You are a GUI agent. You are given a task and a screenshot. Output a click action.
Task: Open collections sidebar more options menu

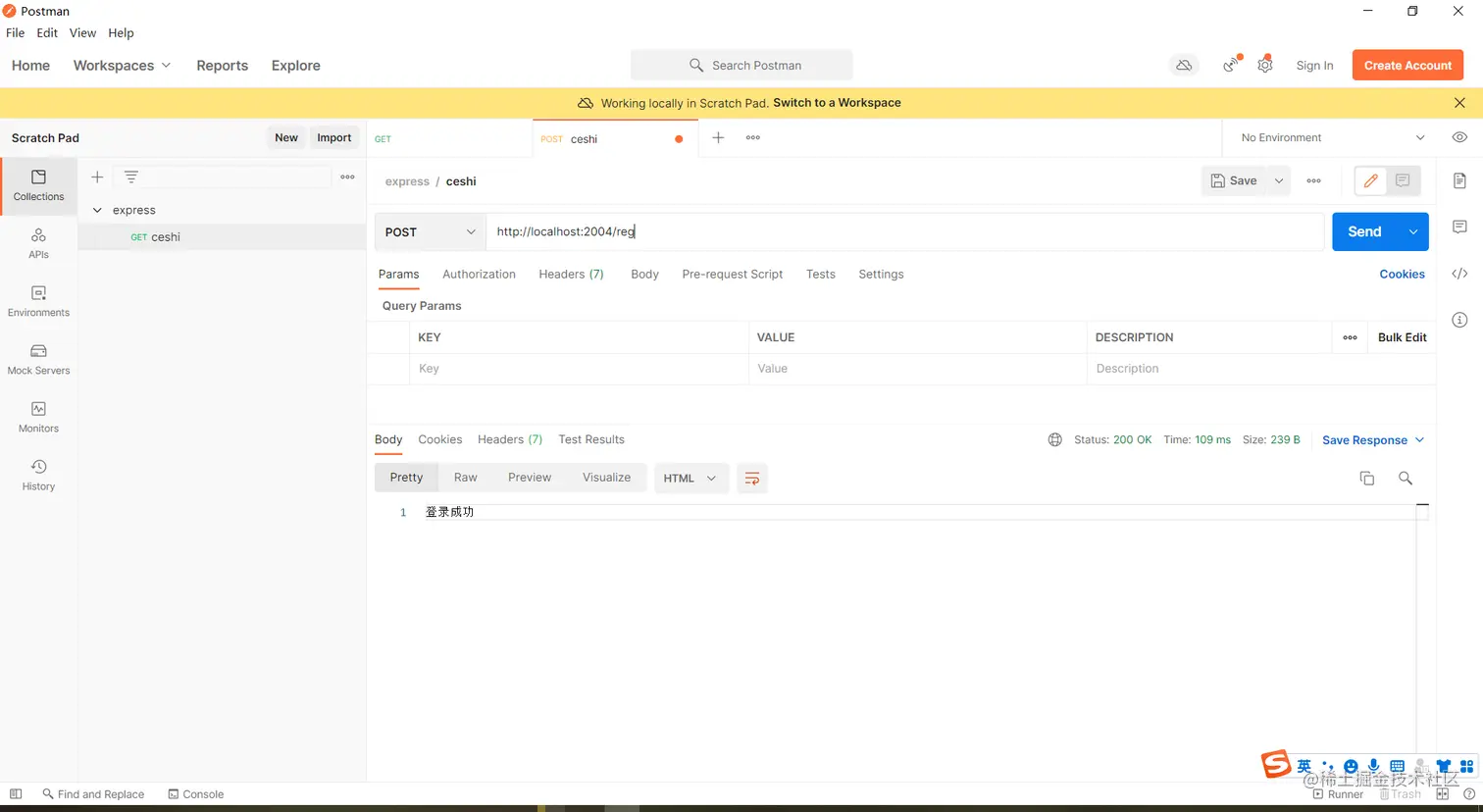(347, 178)
